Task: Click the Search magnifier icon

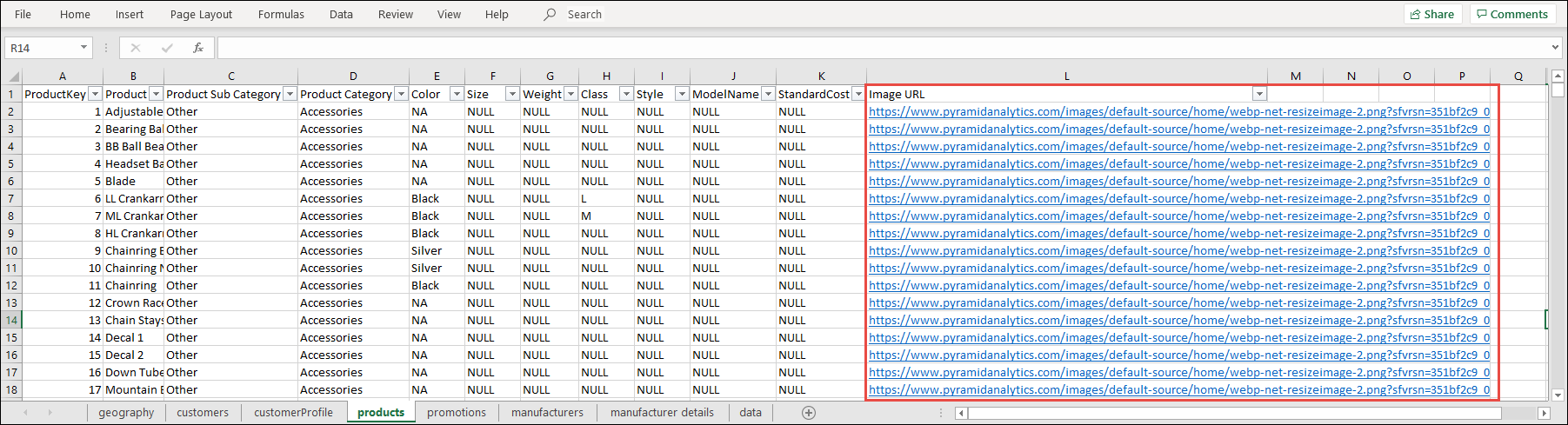Action: [550, 15]
